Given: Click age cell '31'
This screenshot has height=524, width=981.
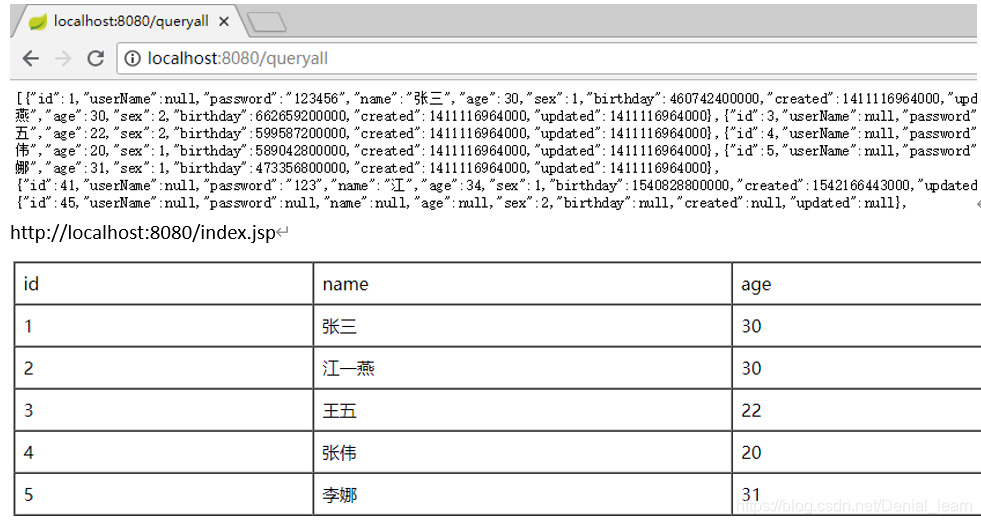Looking at the screenshot, I should (x=857, y=495).
